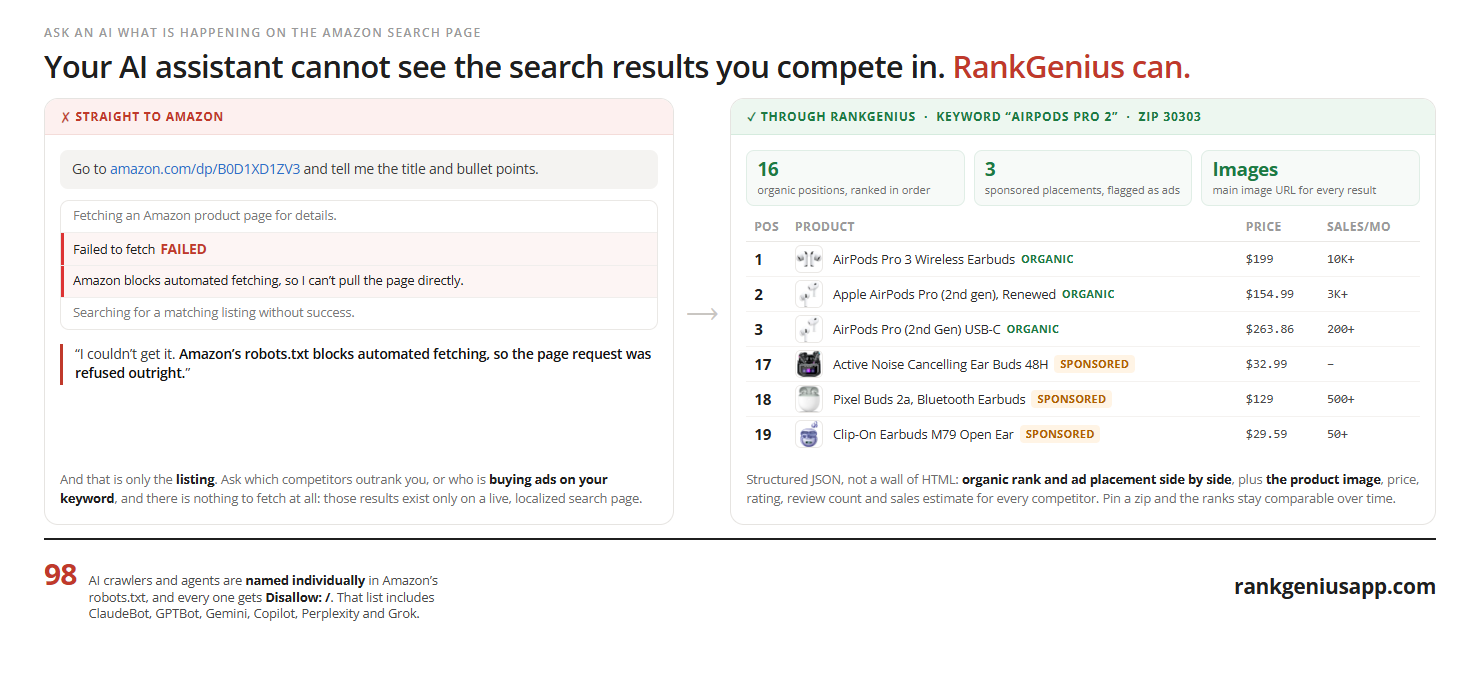Click the $129 price cell
Image resolution: width=1480 pixels, height=680 pixels.
1259,399
